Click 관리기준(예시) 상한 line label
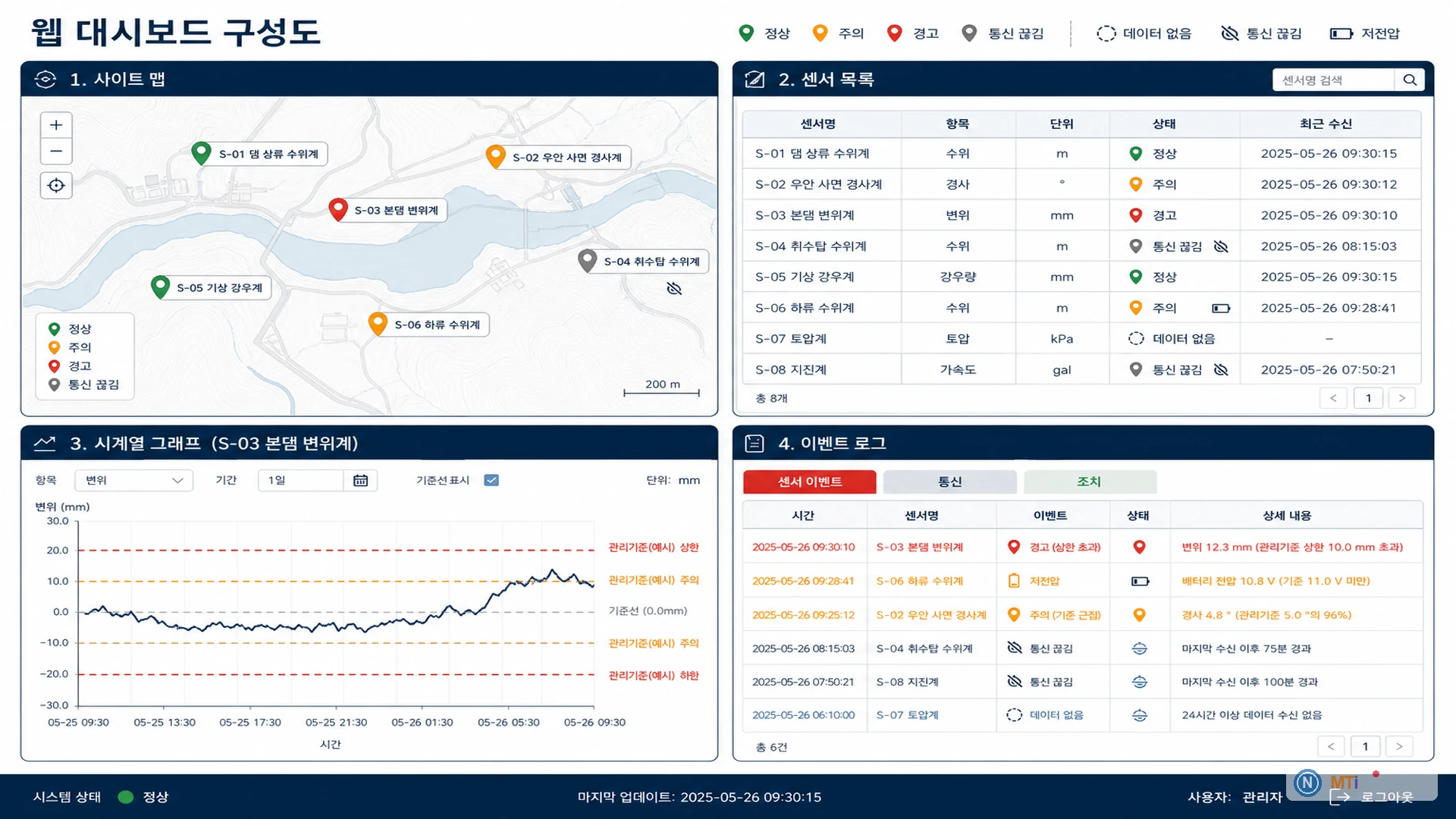1456x819 pixels. click(654, 548)
